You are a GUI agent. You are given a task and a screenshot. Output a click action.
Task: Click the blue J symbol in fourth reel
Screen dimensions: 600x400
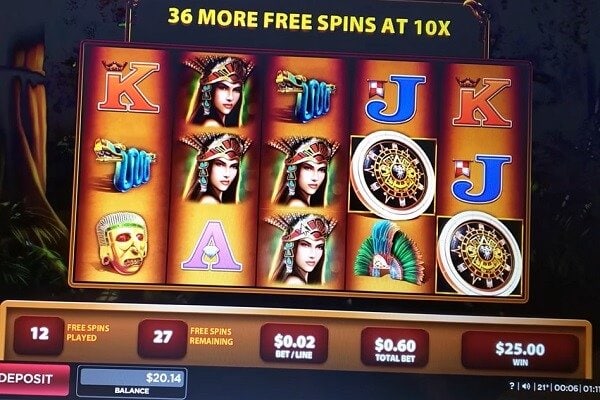point(396,98)
